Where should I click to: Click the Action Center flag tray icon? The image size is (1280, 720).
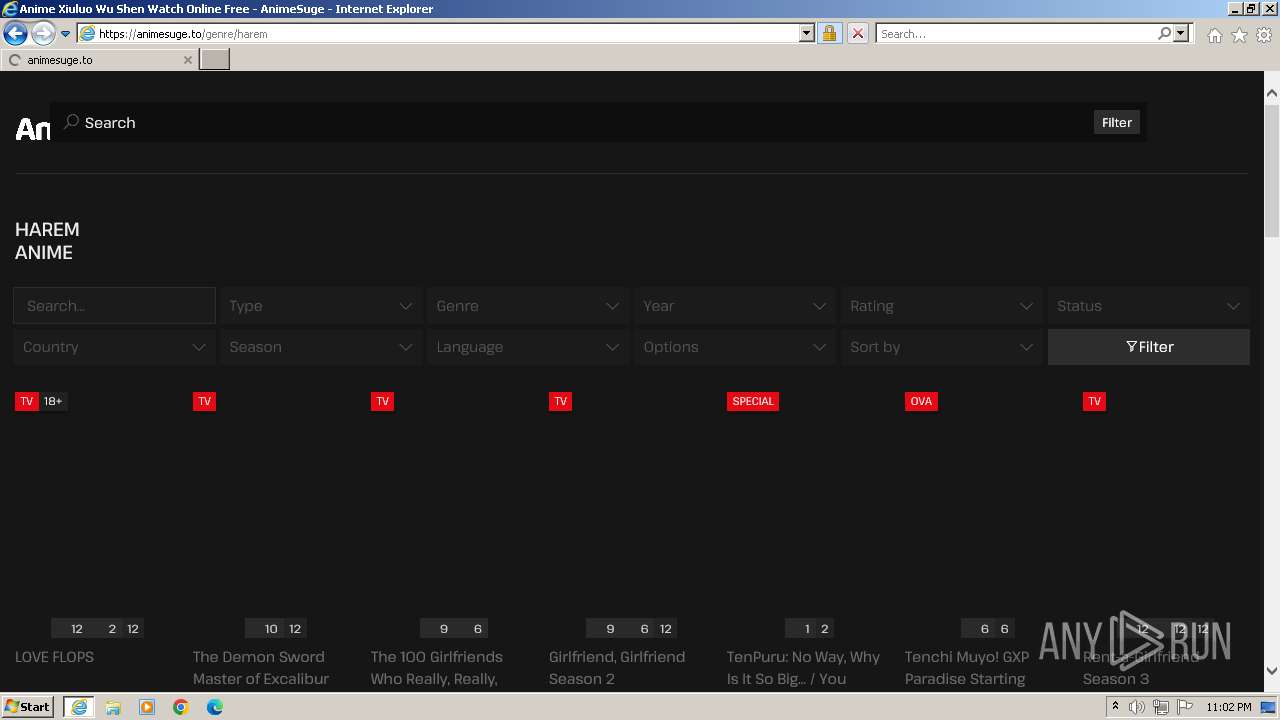pyautogui.click(x=1183, y=707)
